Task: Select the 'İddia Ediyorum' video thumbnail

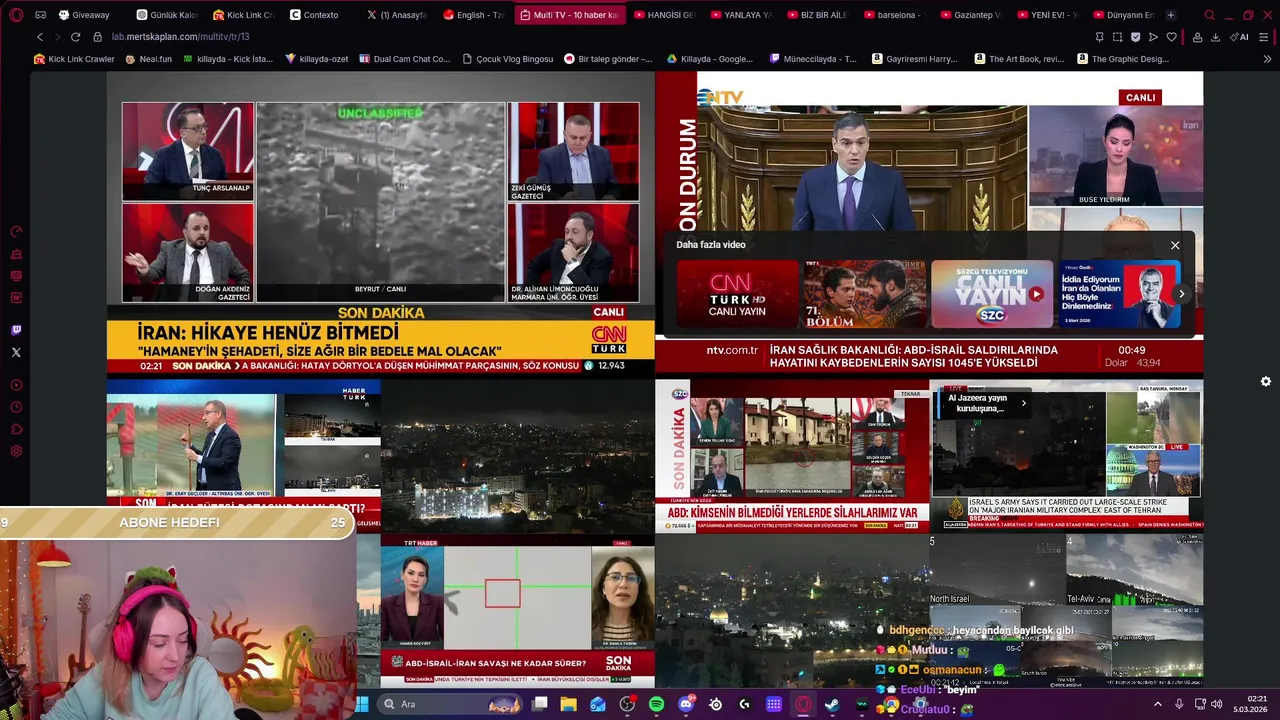Action: [1119, 294]
